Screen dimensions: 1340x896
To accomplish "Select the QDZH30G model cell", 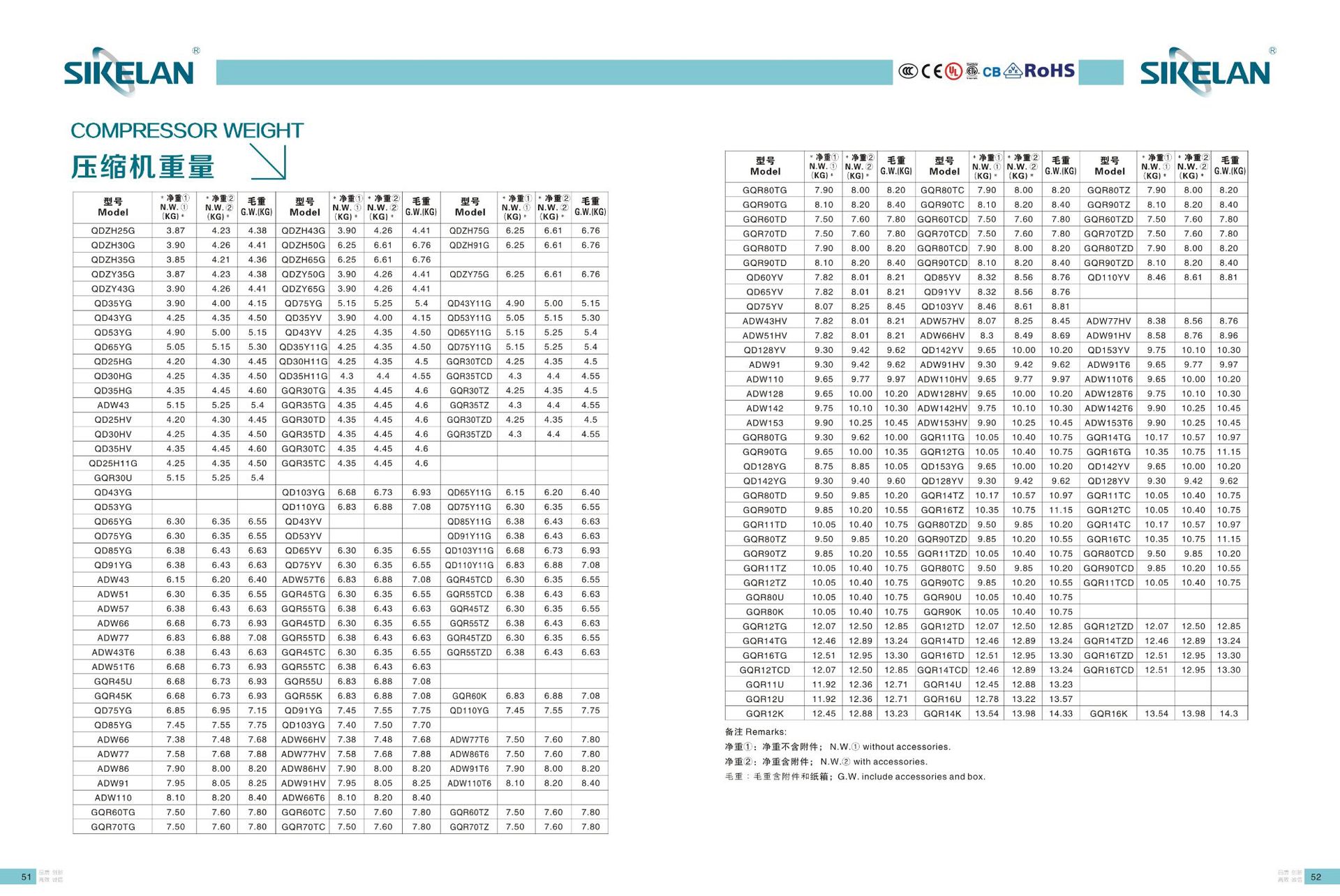I will coord(113,245).
